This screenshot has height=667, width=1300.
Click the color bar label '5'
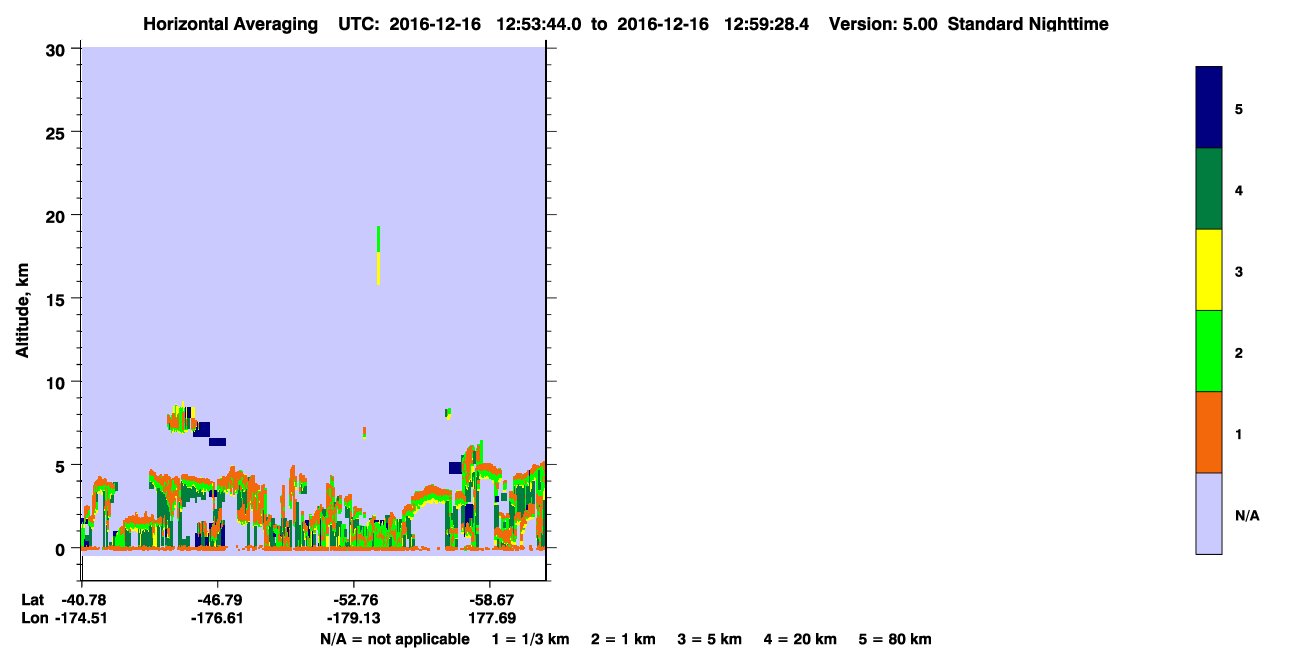pyautogui.click(x=1239, y=109)
